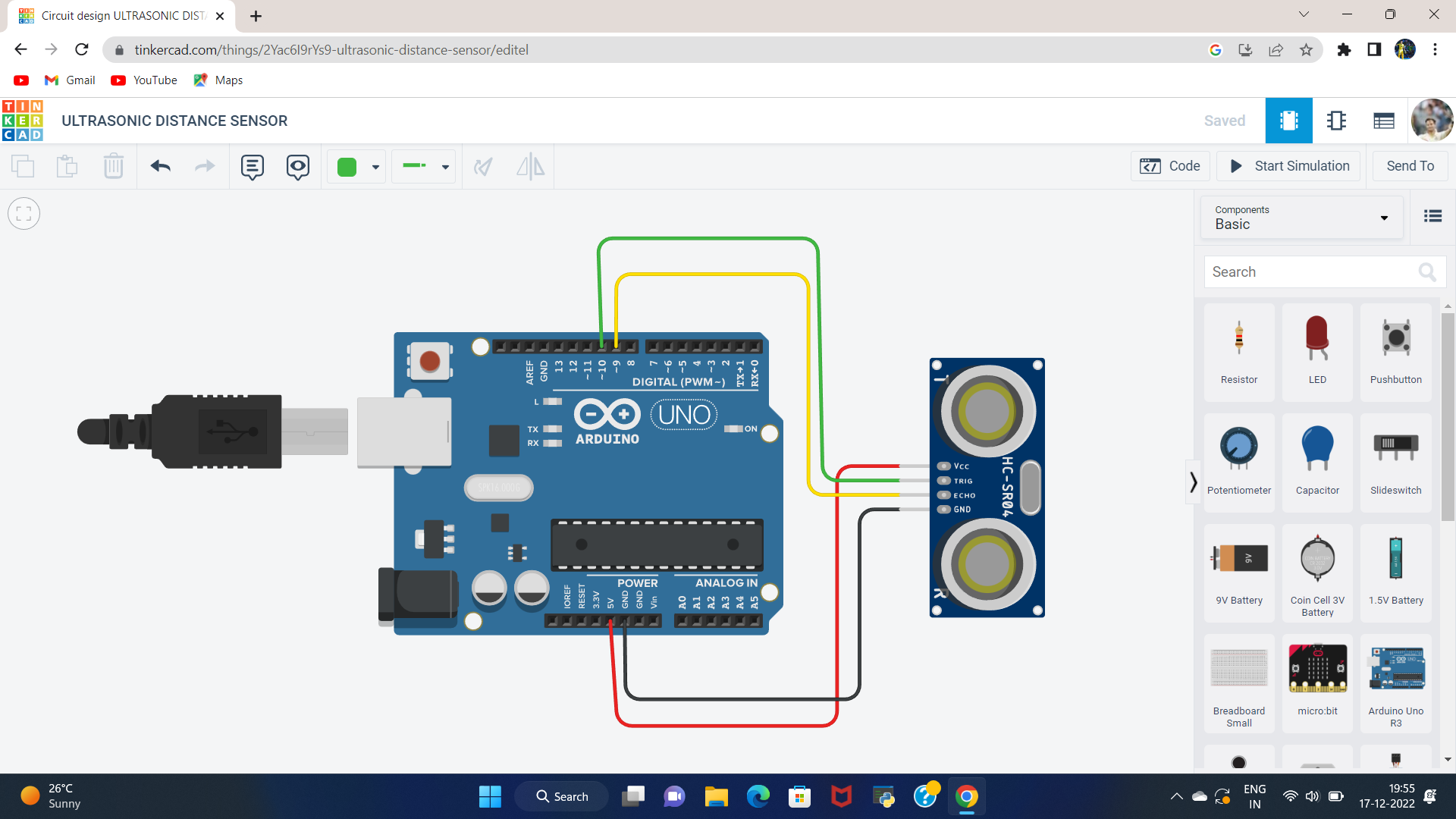Switch to the circuit view tab

coord(1289,121)
